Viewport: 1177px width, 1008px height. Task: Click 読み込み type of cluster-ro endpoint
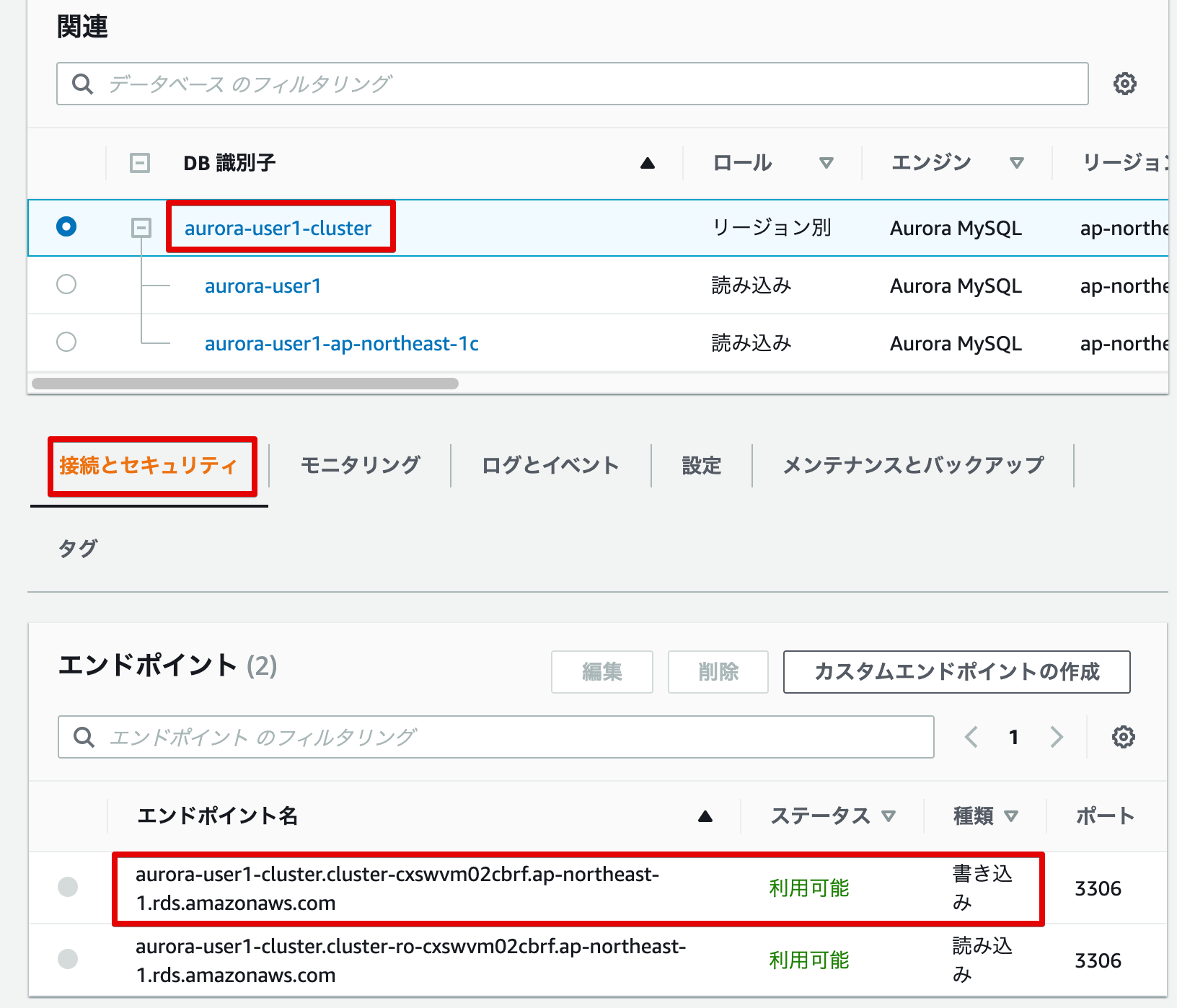(982, 960)
